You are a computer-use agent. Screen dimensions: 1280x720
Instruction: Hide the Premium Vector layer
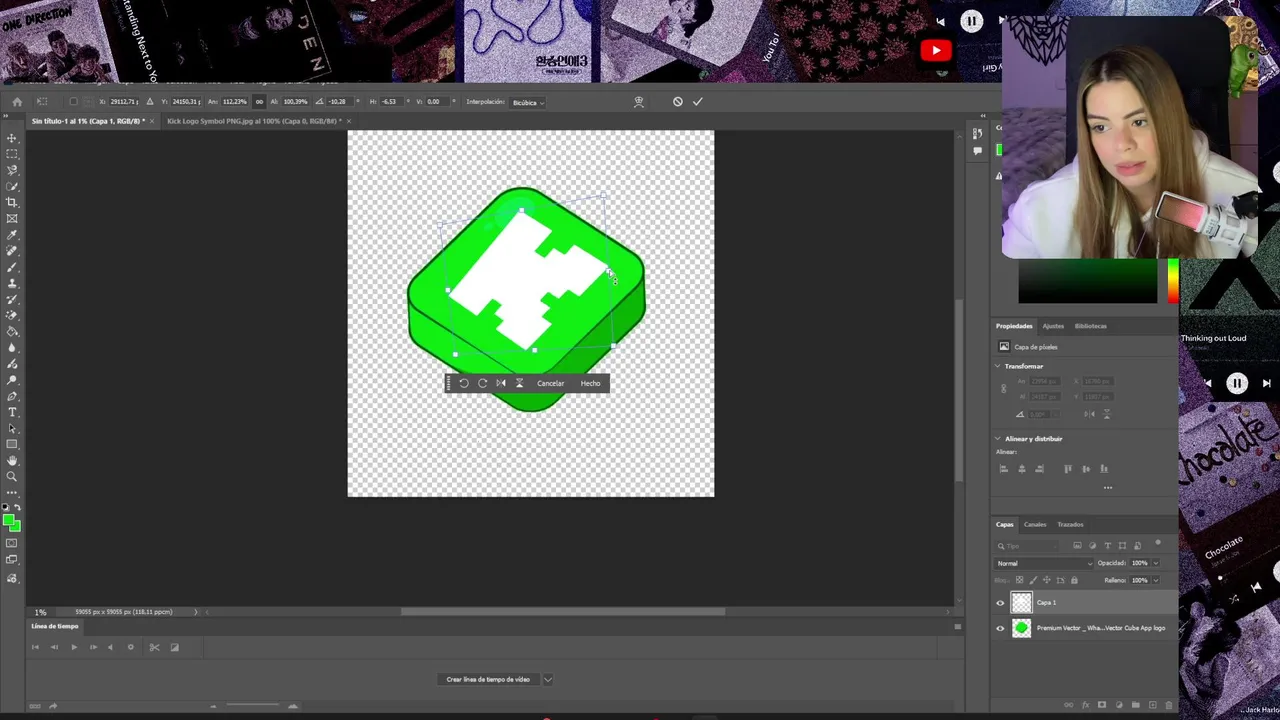pos(1000,628)
